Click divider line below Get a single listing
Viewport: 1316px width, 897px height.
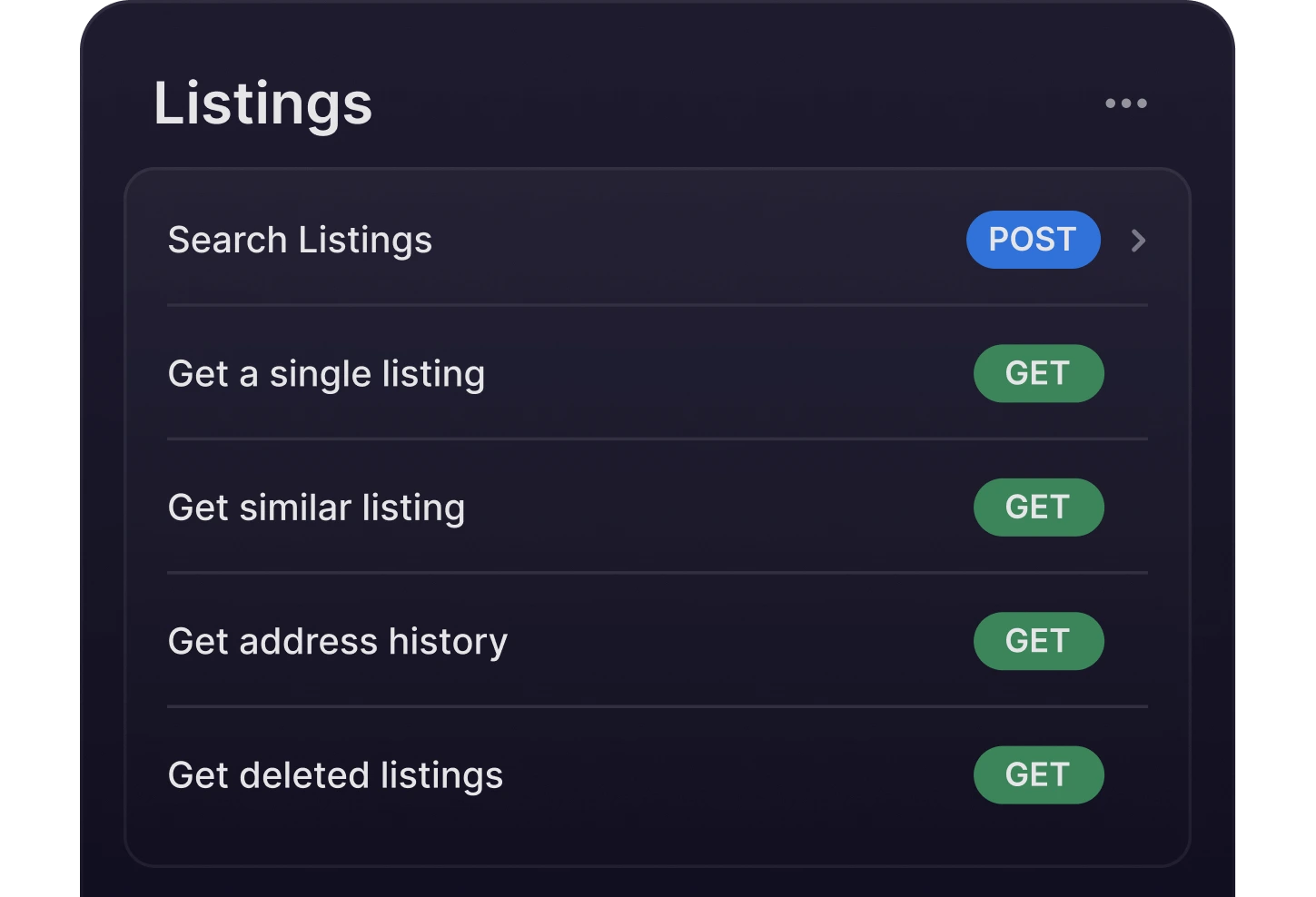657,439
